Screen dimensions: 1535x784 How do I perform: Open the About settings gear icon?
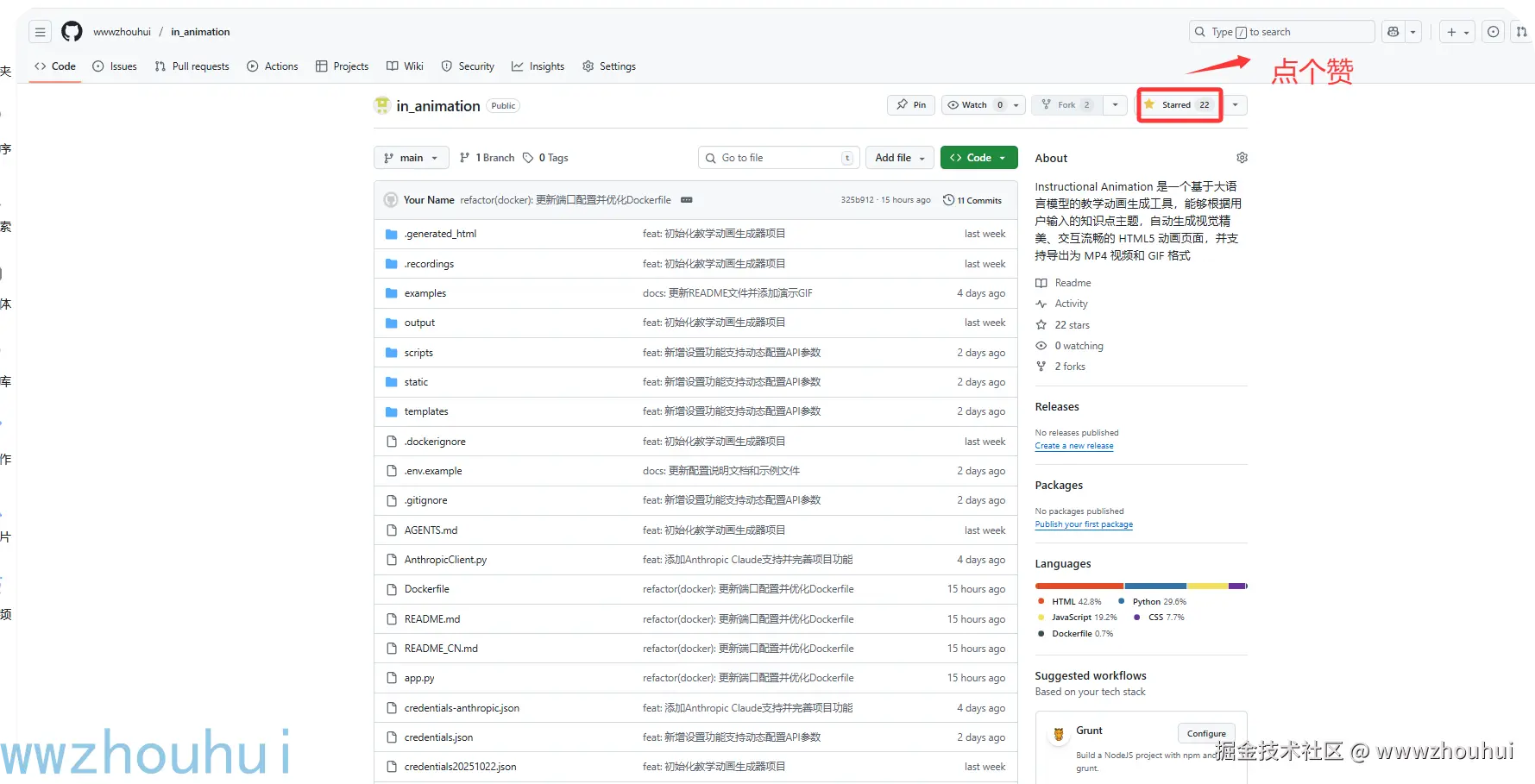(1242, 158)
